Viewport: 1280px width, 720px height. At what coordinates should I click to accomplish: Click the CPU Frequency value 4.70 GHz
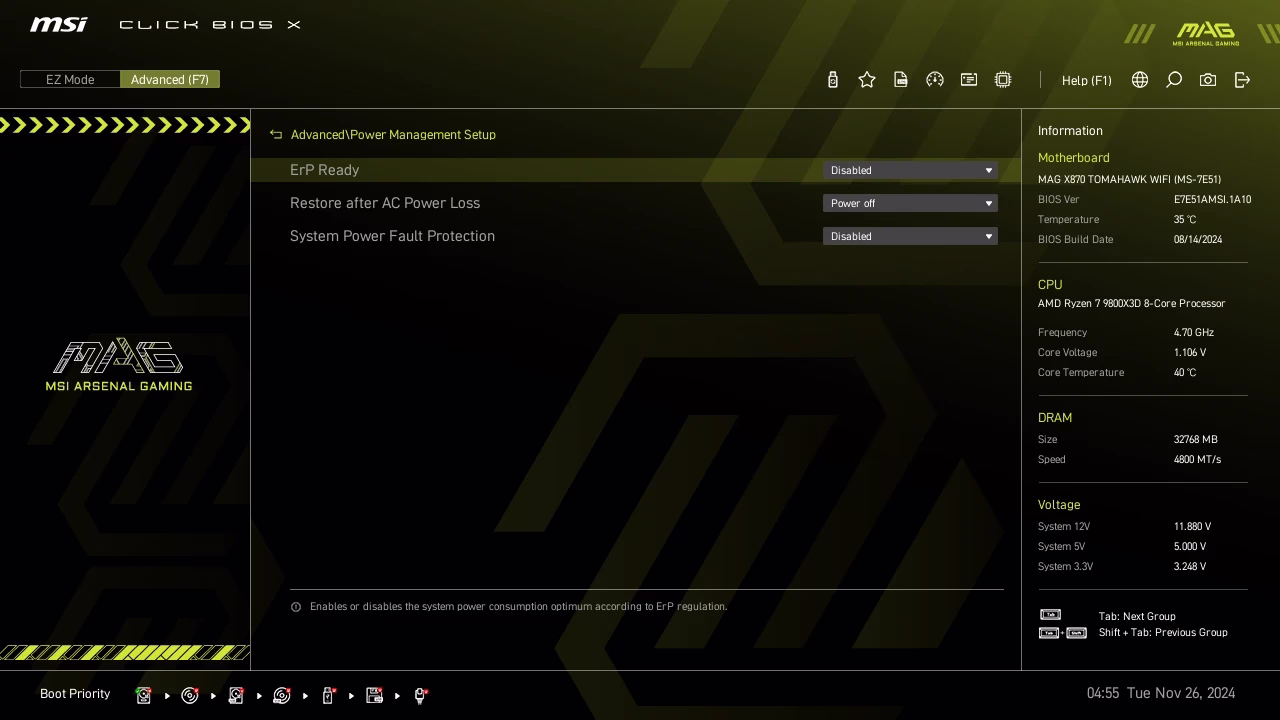1194,332
